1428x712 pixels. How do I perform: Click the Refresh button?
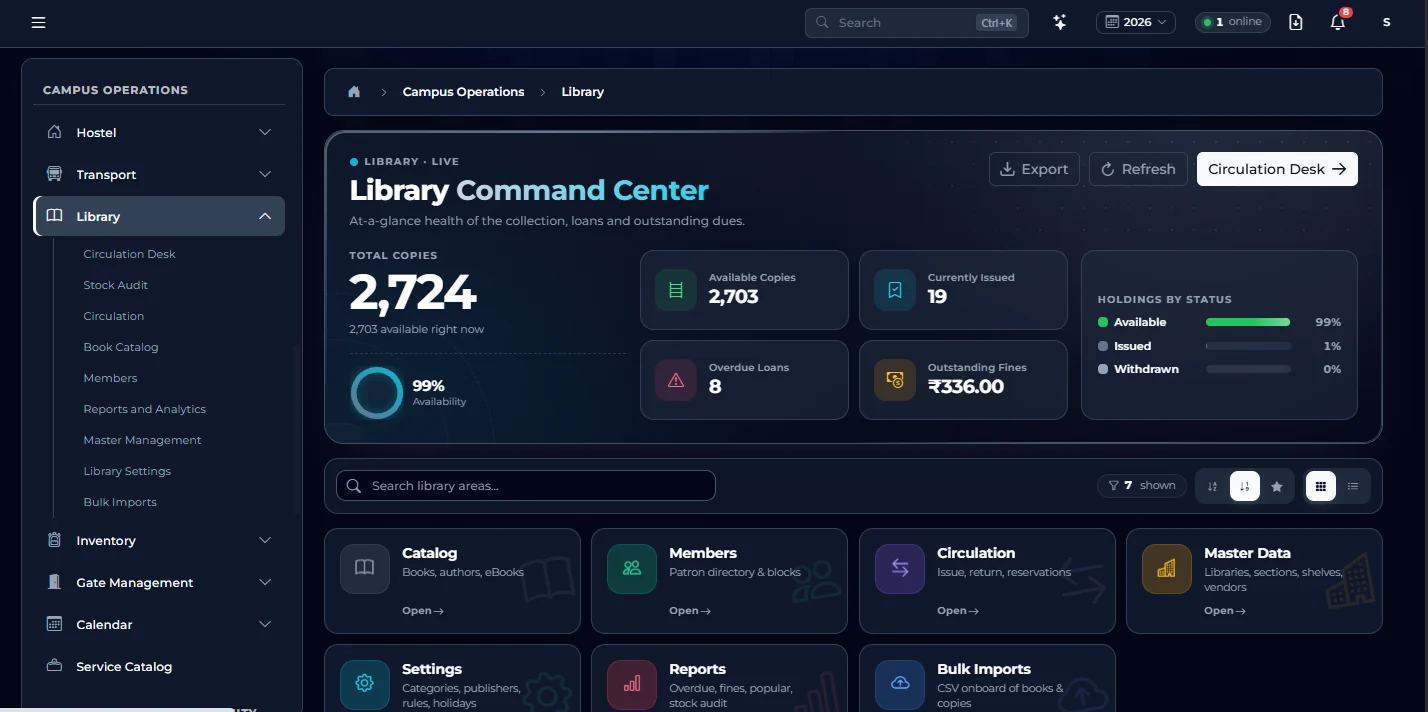[x=1139, y=169]
